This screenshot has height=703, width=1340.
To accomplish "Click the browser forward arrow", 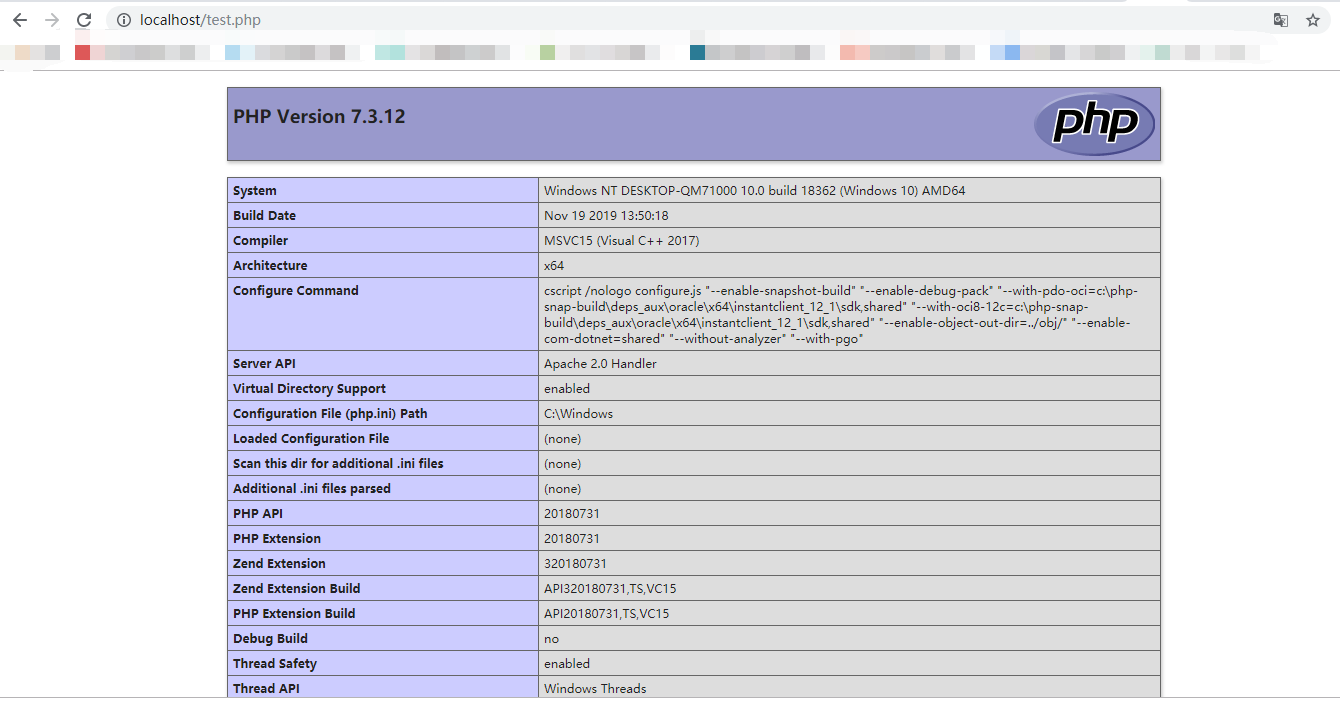I will [x=52, y=20].
